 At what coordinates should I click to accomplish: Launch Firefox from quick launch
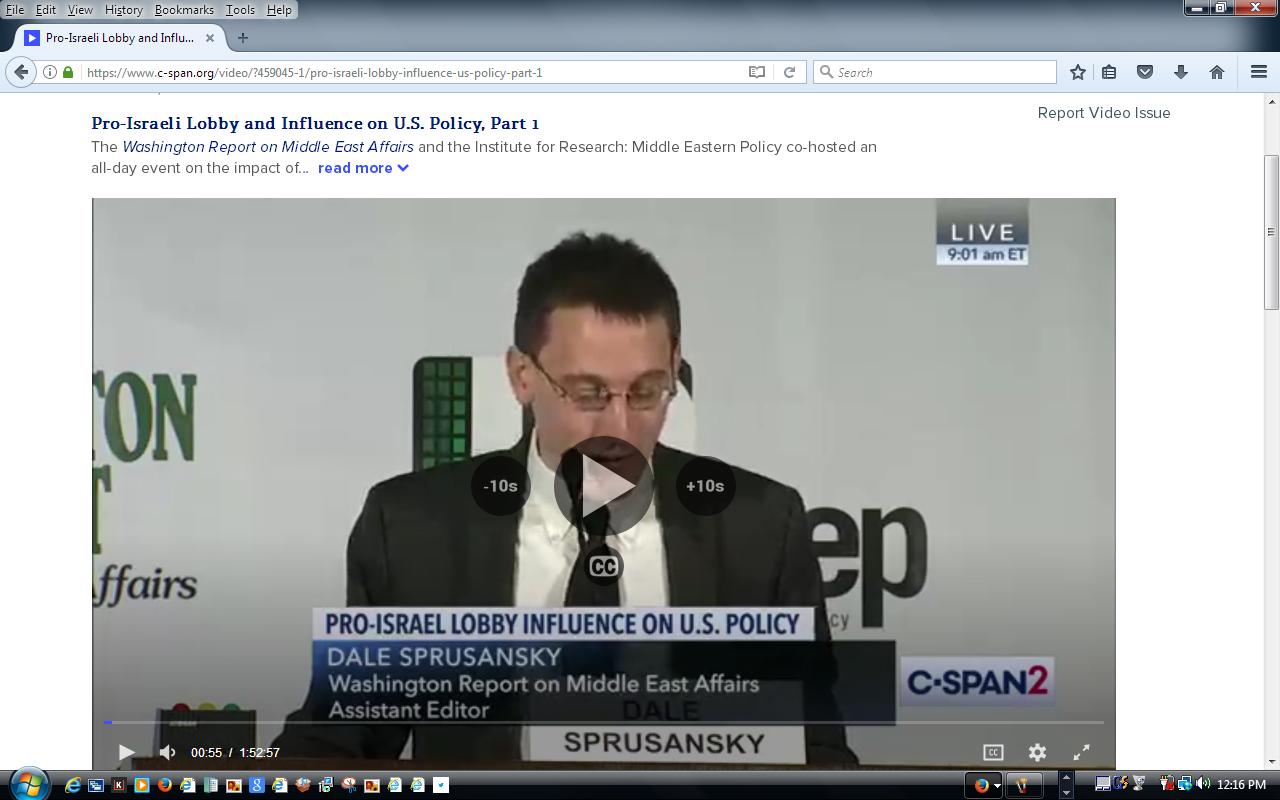pyautogui.click(x=164, y=785)
